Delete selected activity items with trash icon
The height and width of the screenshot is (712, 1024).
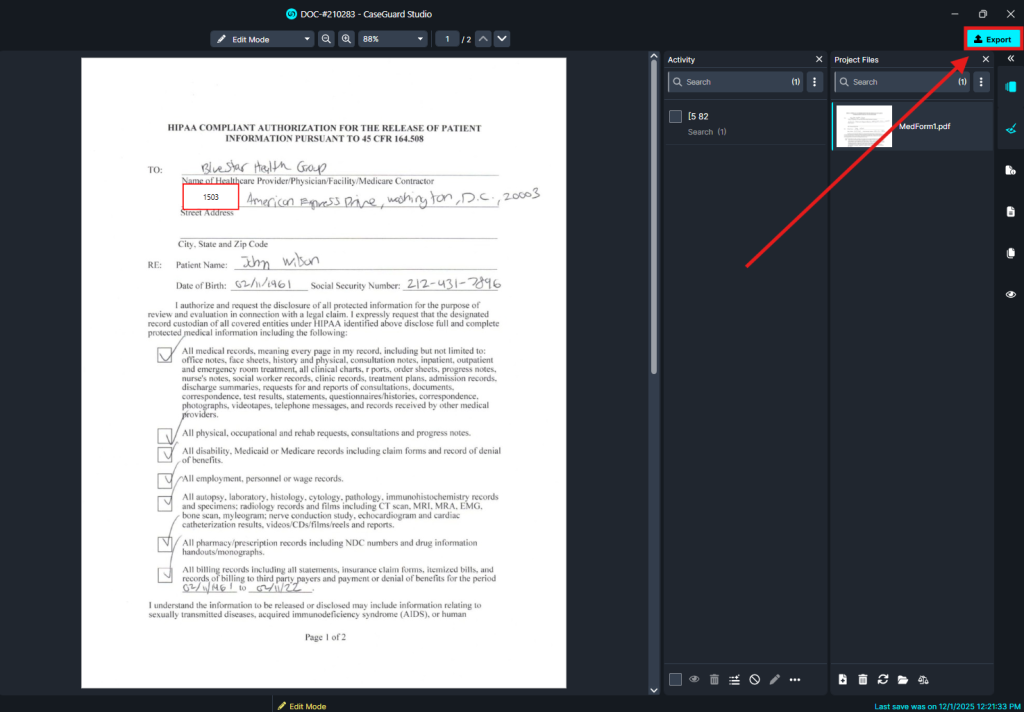(x=714, y=680)
